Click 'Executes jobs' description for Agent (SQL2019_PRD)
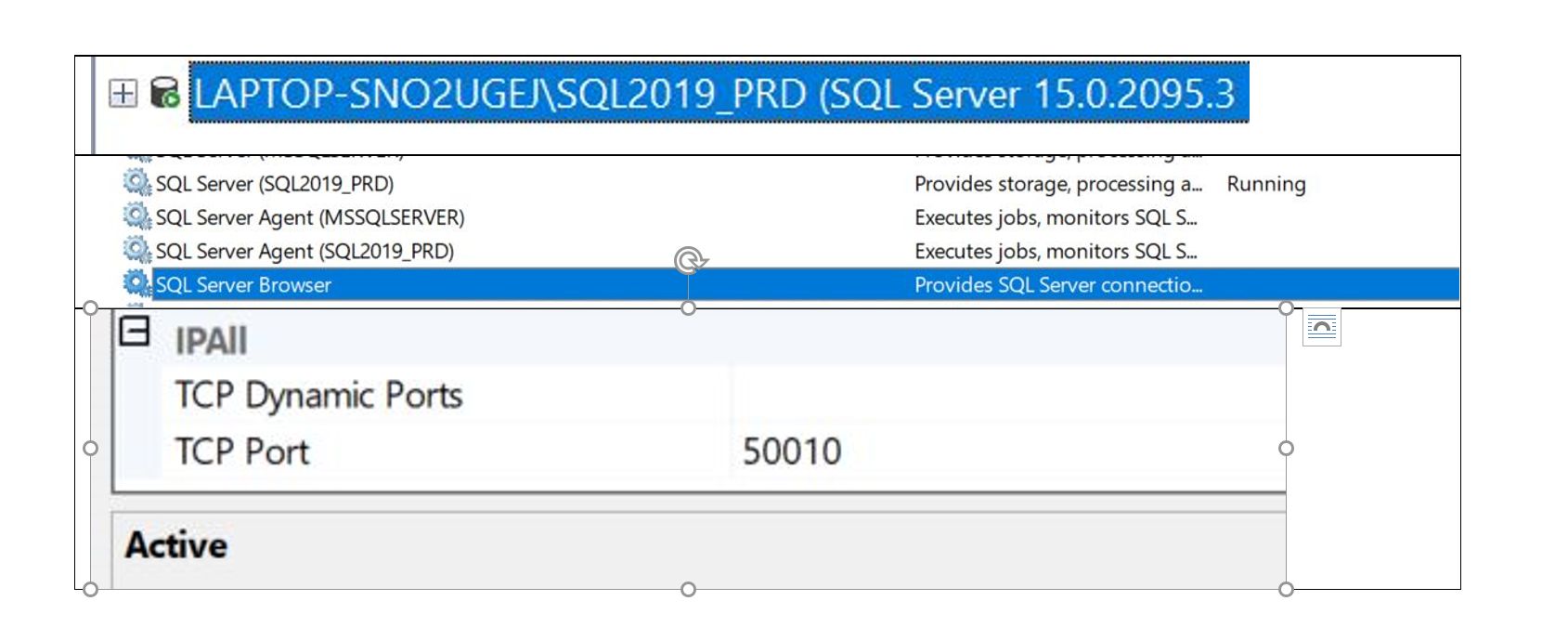Screen dimensions: 1568x627 tap(1056, 251)
